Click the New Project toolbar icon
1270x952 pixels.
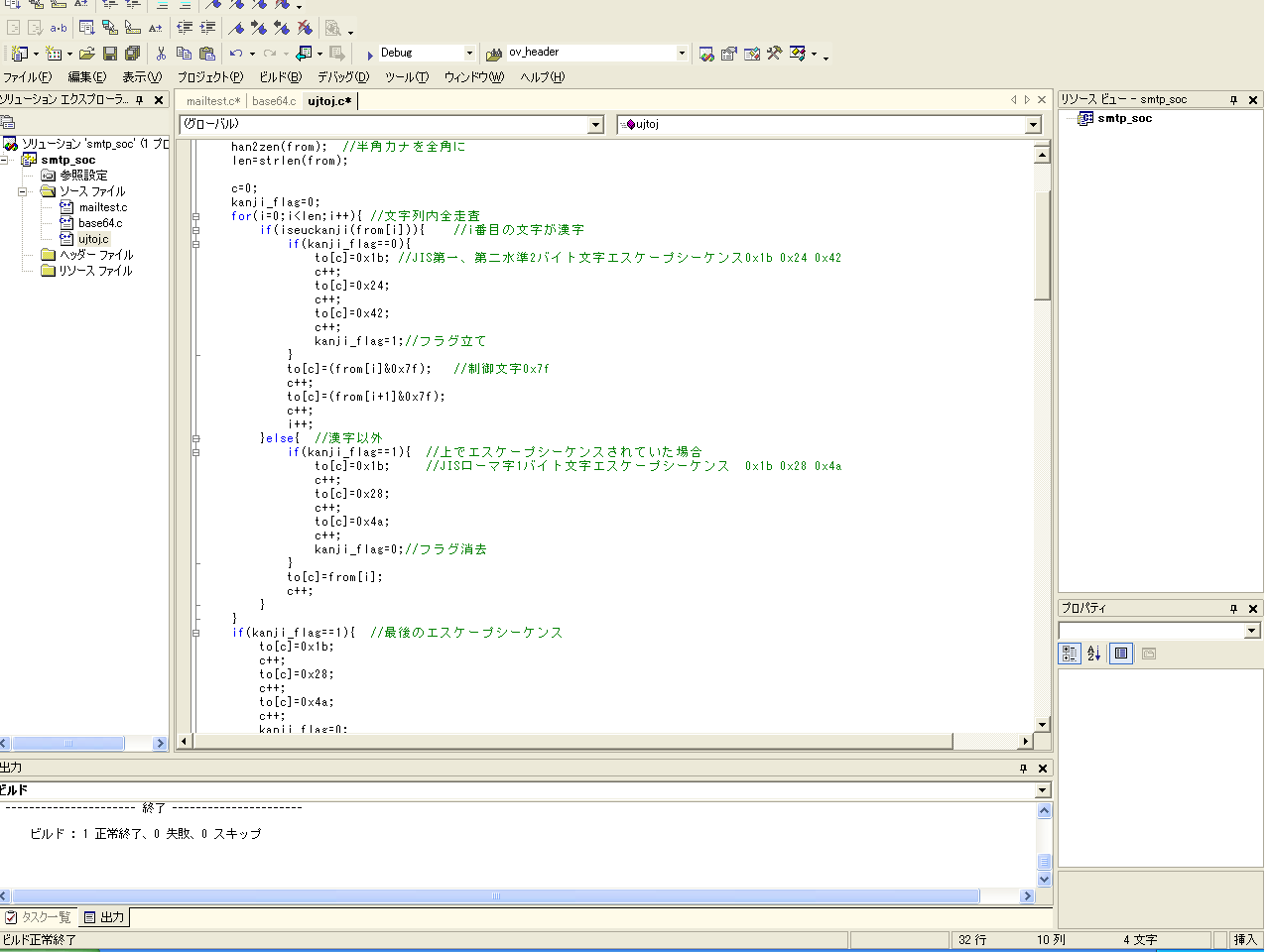[19, 53]
